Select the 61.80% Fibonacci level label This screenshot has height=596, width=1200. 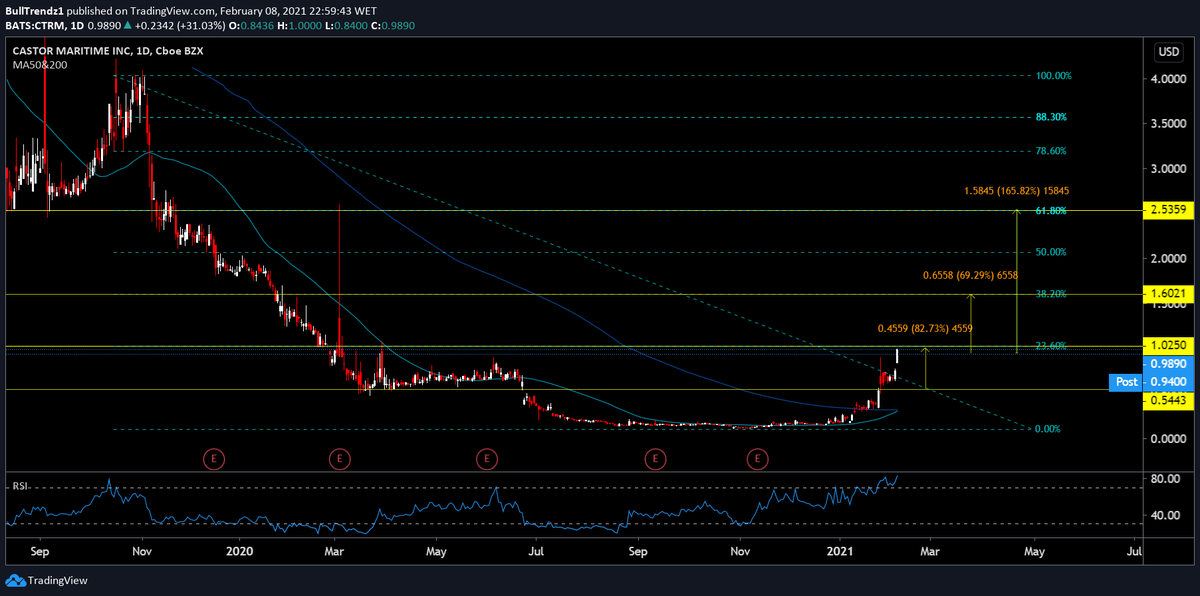point(1051,211)
